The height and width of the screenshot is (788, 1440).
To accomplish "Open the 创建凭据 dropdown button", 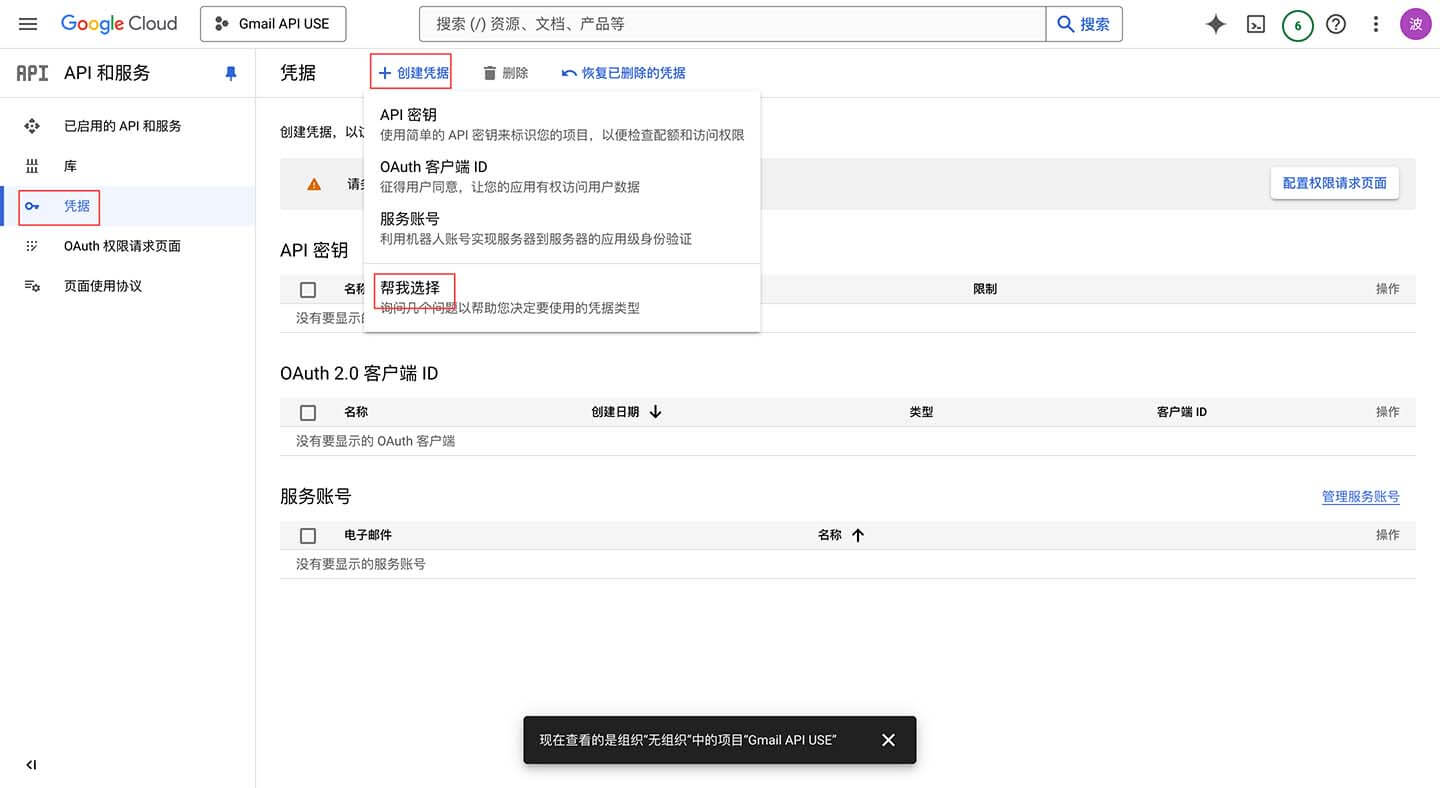I will [x=411, y=73].
